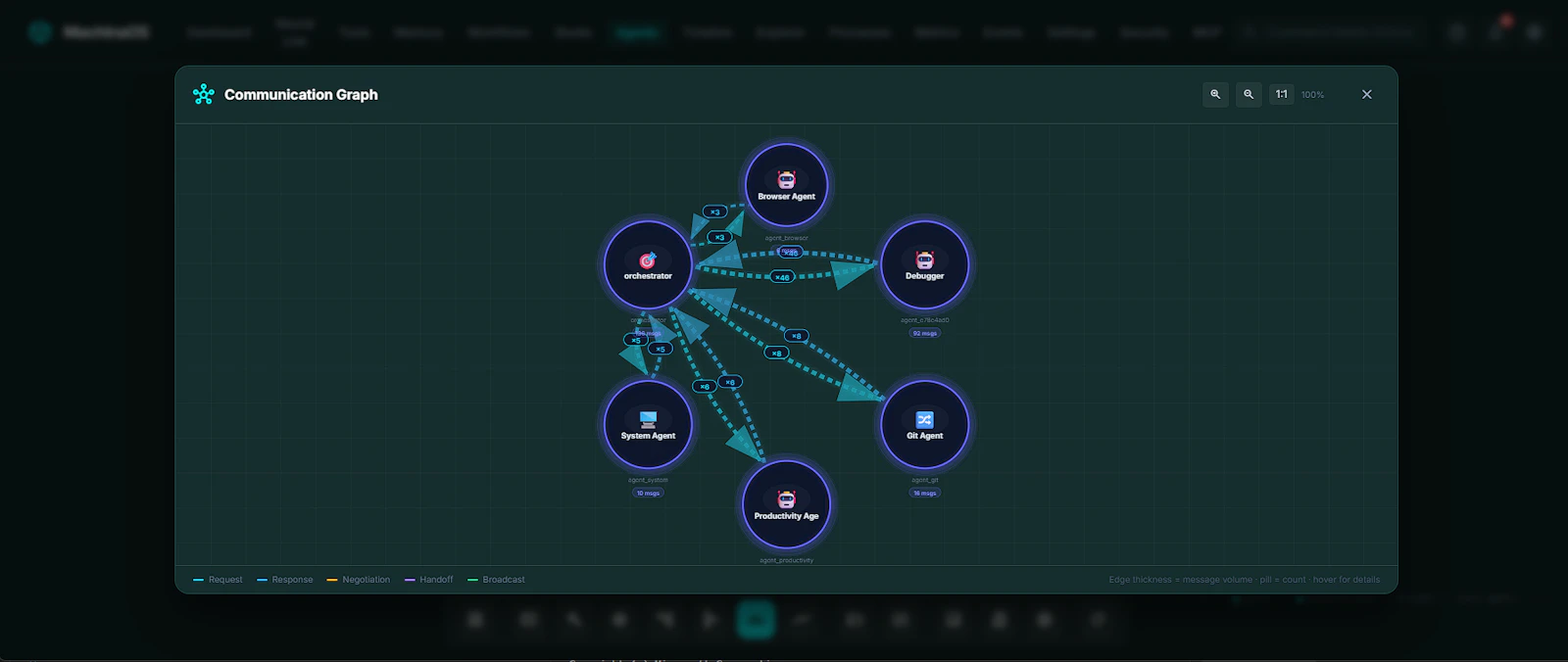Click the 16 msgs badge under Git Agent
The height and width of the screenshot is (662, 1568).
pyautogui.click(x=924, y=493)
